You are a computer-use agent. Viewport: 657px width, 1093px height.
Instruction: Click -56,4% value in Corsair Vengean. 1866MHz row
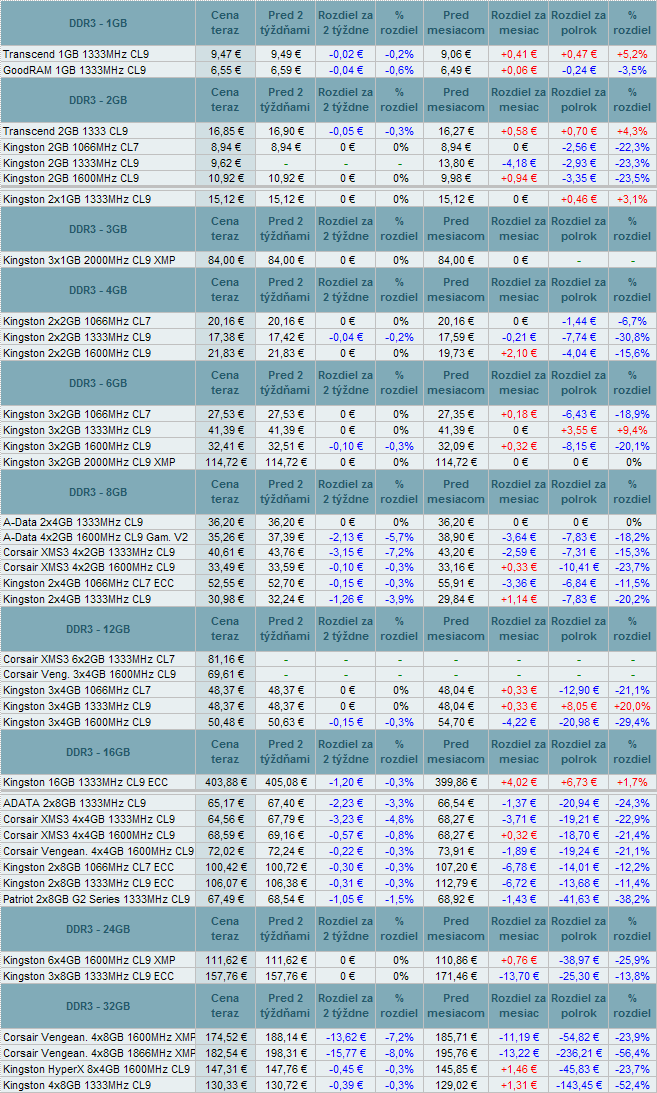[x=633, y=1053]
